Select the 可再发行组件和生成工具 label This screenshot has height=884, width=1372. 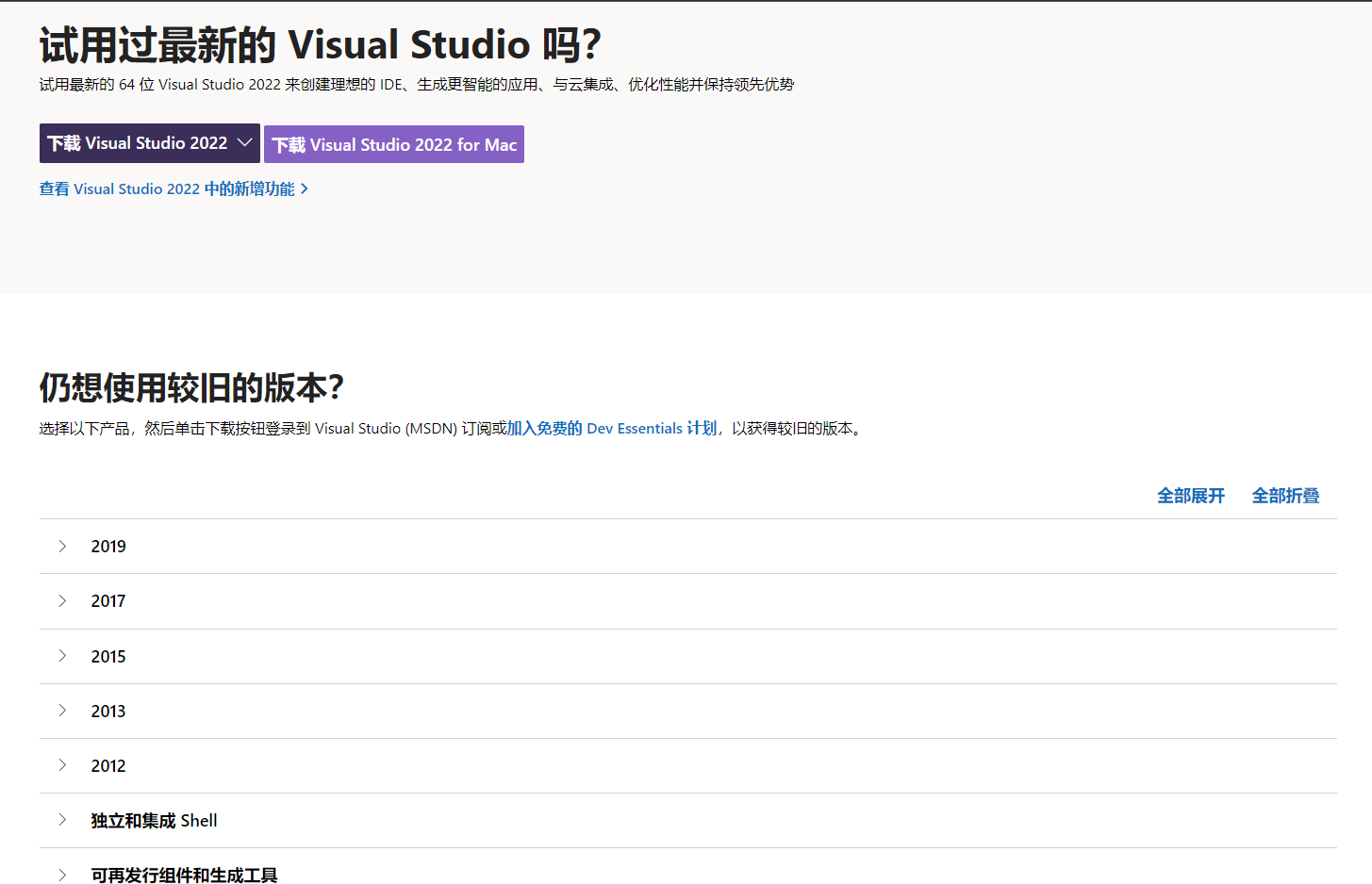(184, 876)
